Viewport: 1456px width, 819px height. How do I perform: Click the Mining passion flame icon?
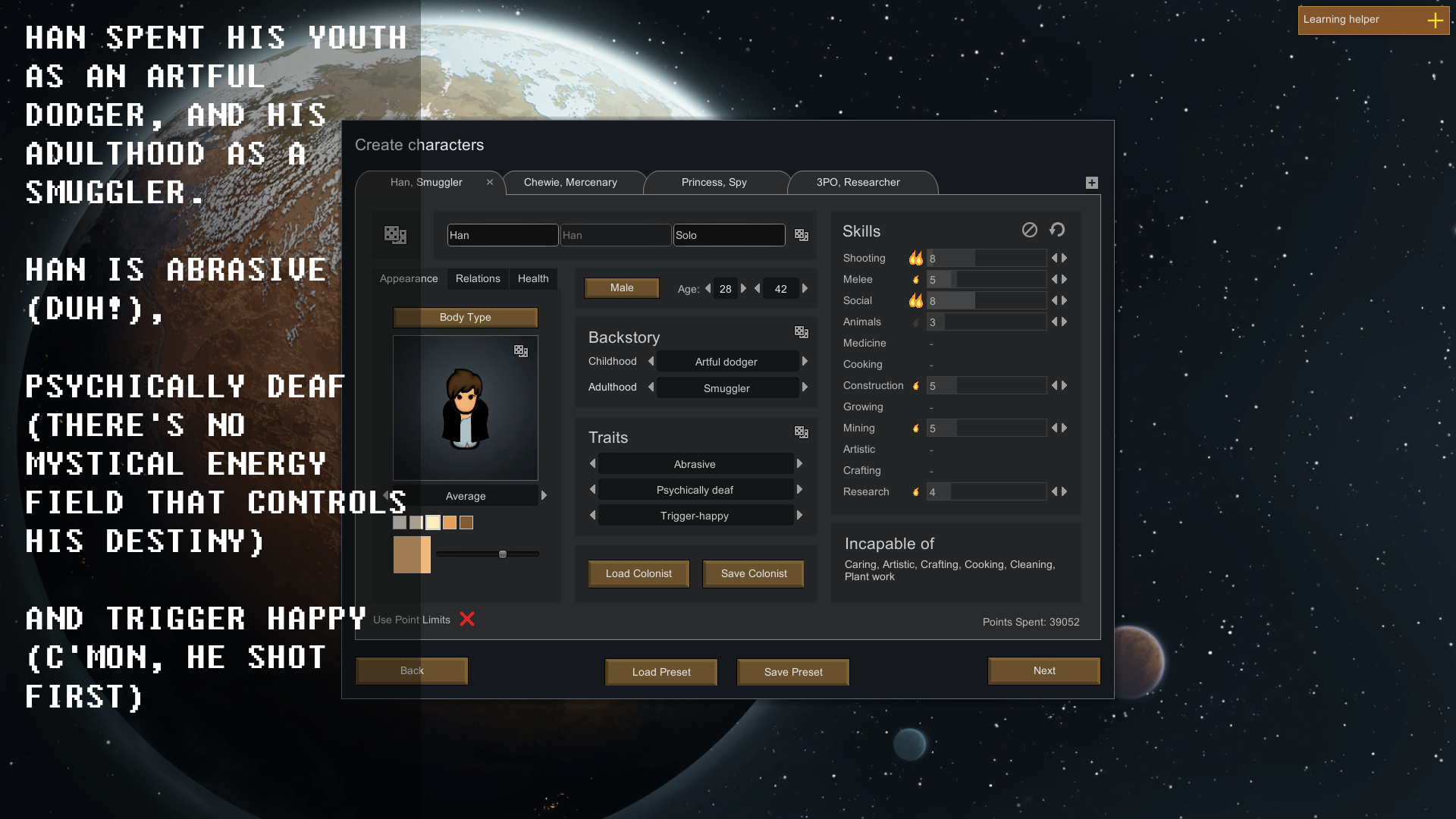point(916,428)
